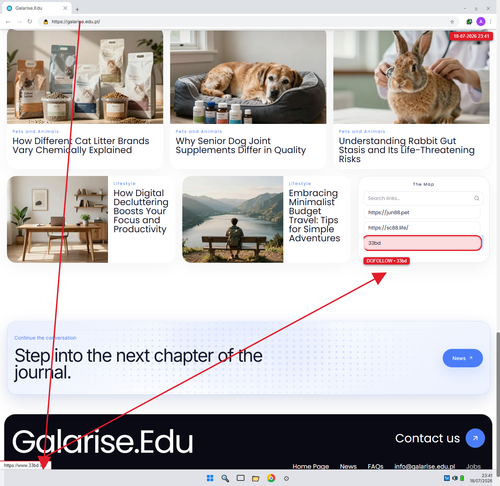500x486 pixels.
Task: Click Pets and Animals above cat litter title
Action: click(x=36, y=131)
